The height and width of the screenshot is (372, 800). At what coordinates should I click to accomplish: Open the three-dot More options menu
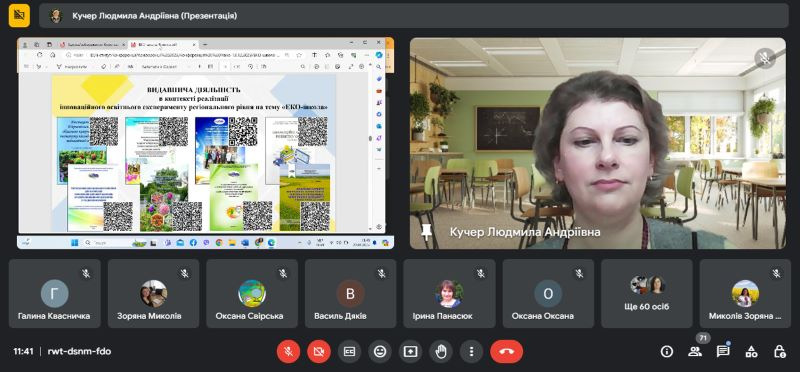(x=471, y=352)
